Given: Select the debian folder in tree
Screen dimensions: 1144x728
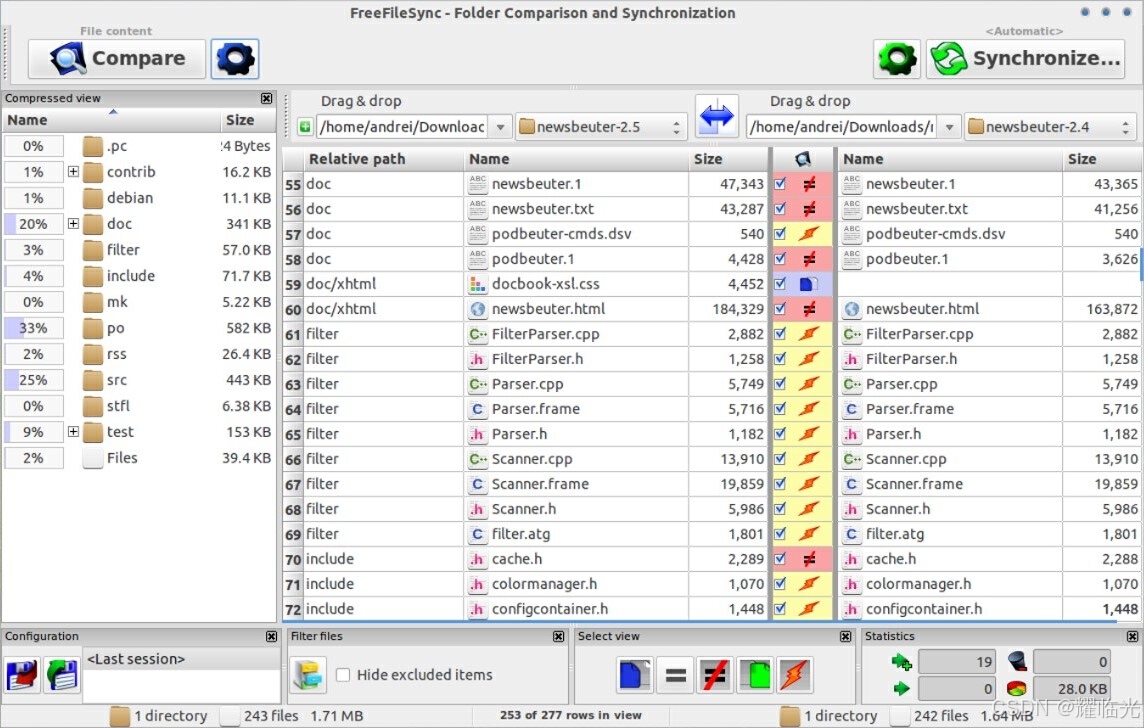Looking at the screenshot, I should [130, 198].
